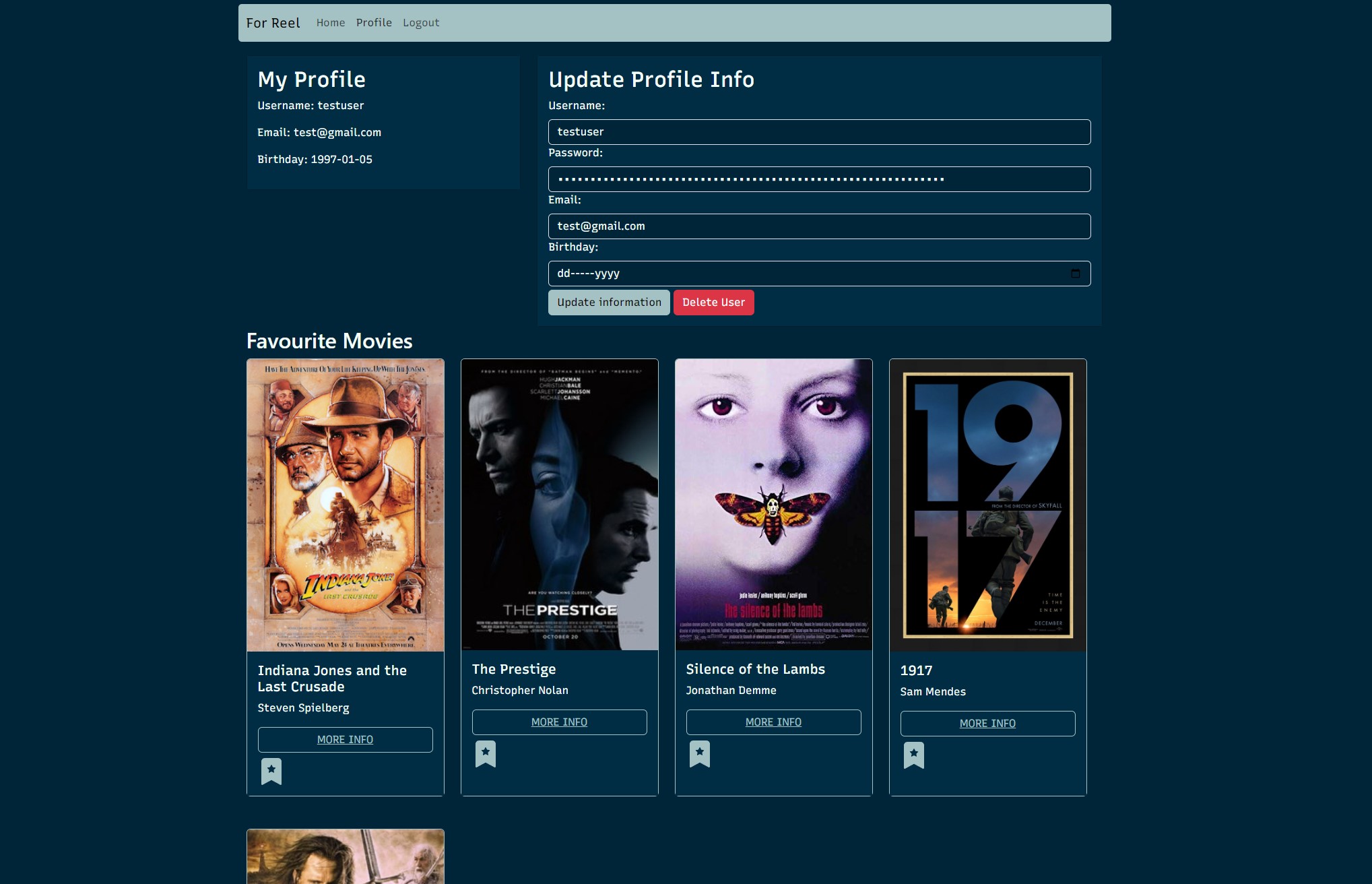Open MORE INFO for 1917
Image resolution: width=1372 pixels, height=884 pixels.
(x=987, y=724)
